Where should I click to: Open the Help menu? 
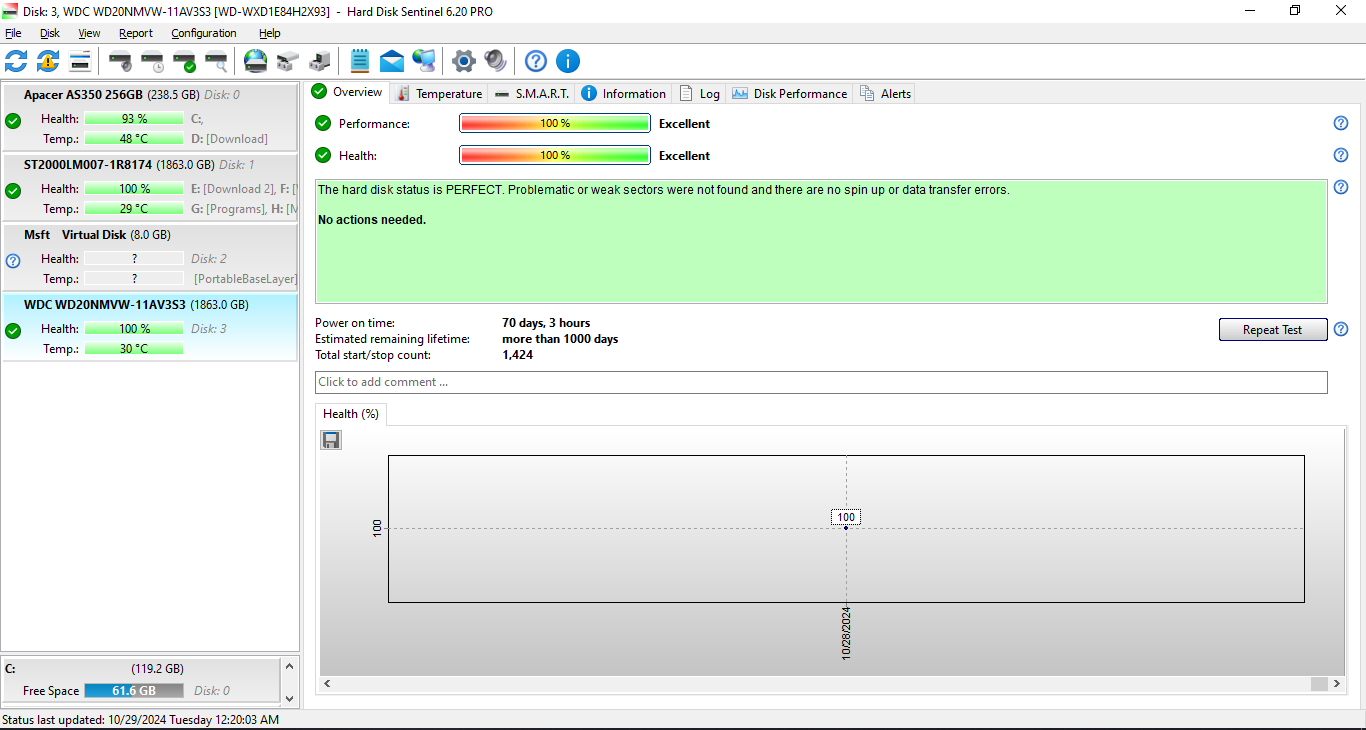270,33
